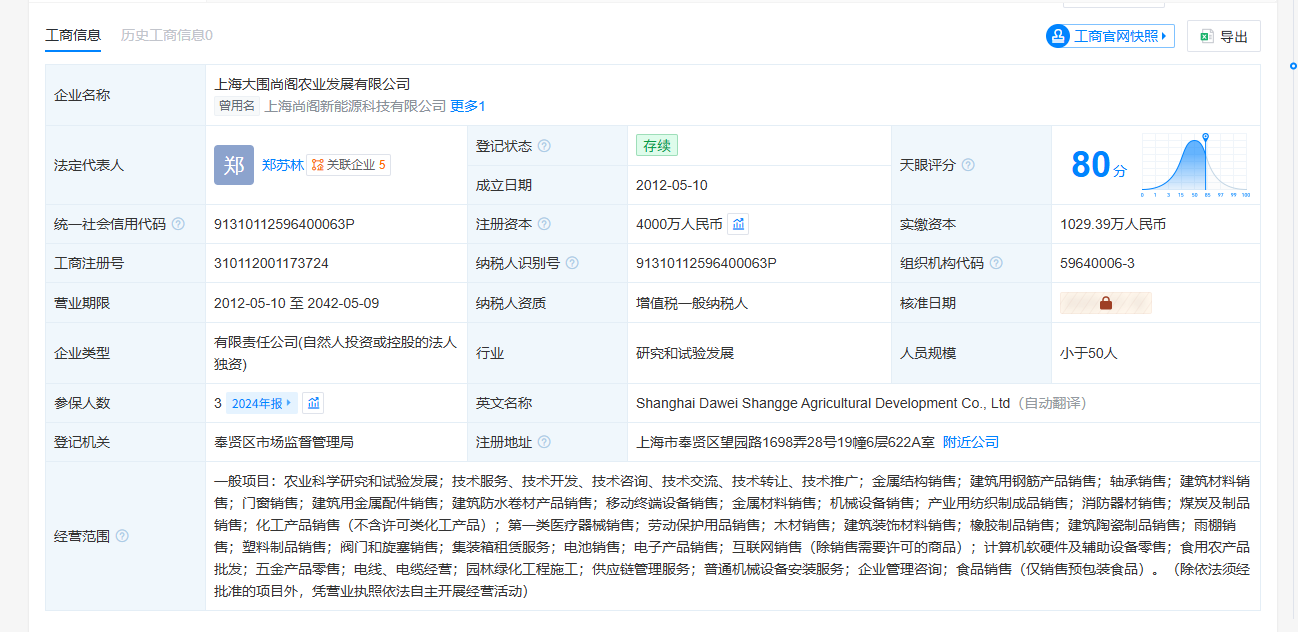Viewport: 1298px width, 632px height.
Task: Click trend chart icon beside 2024年报
Action: [x=314, y=403]
